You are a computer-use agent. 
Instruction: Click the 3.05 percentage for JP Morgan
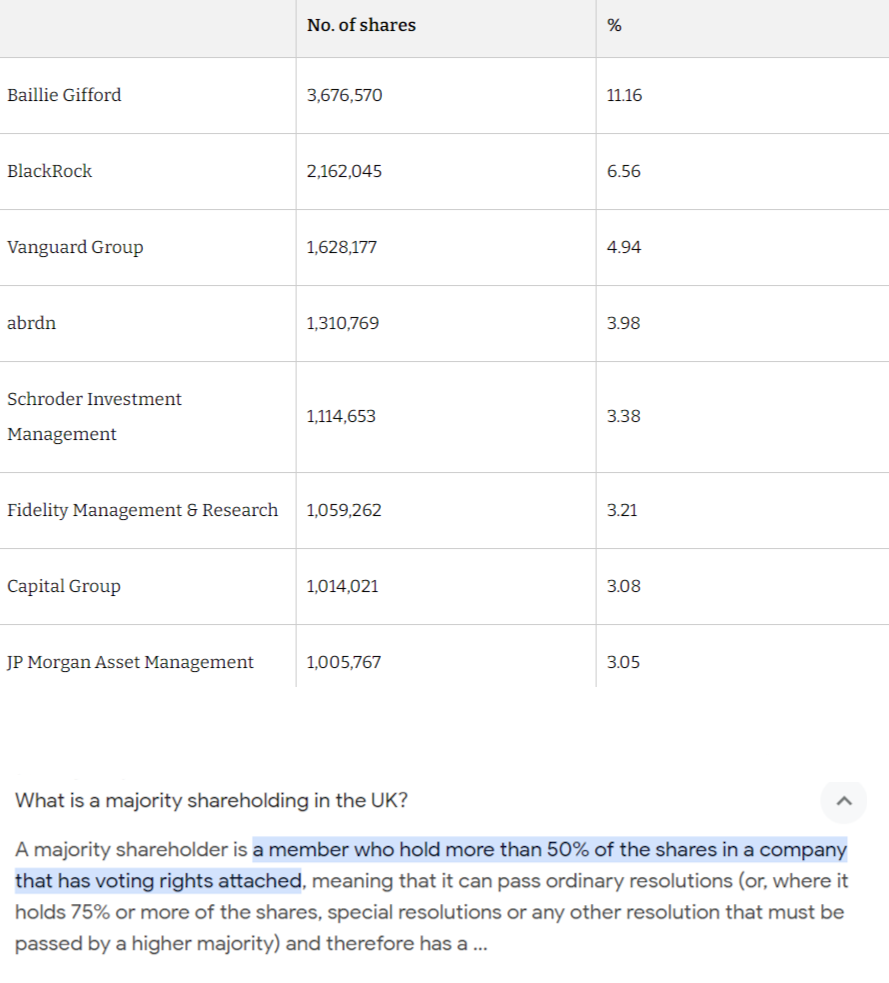point(623,662)
